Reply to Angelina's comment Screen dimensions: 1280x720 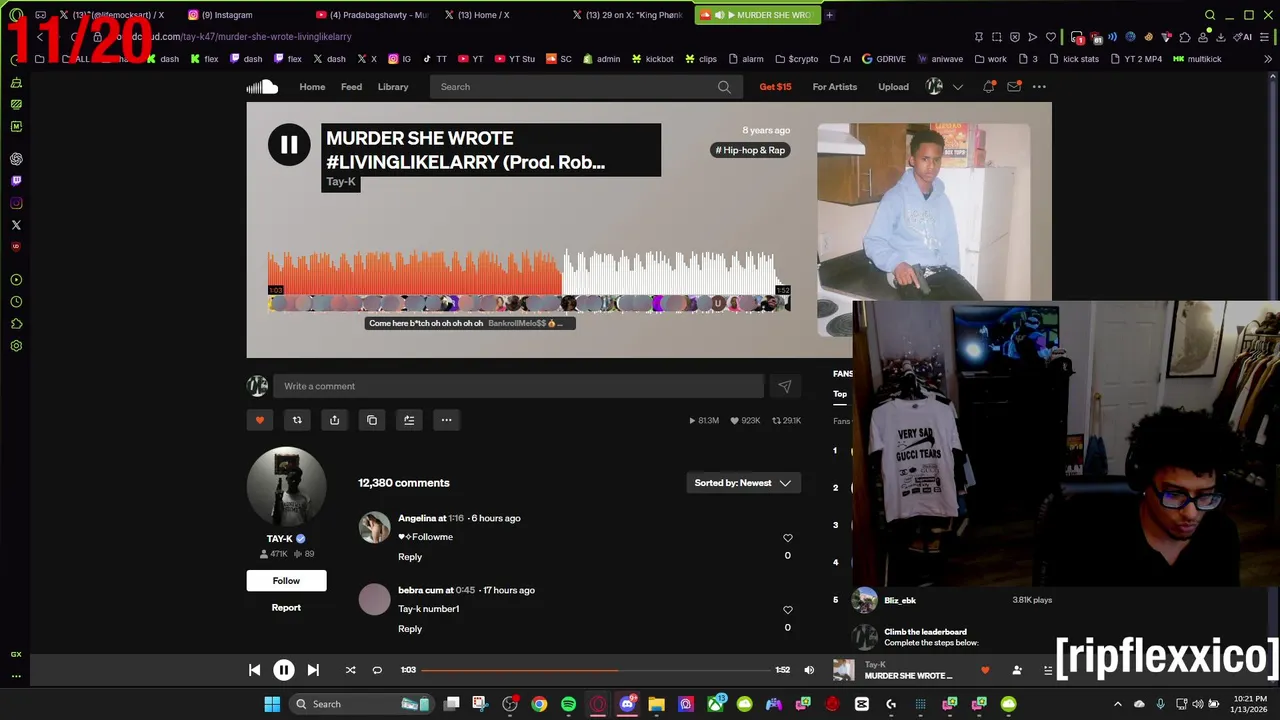coord(410,557)
